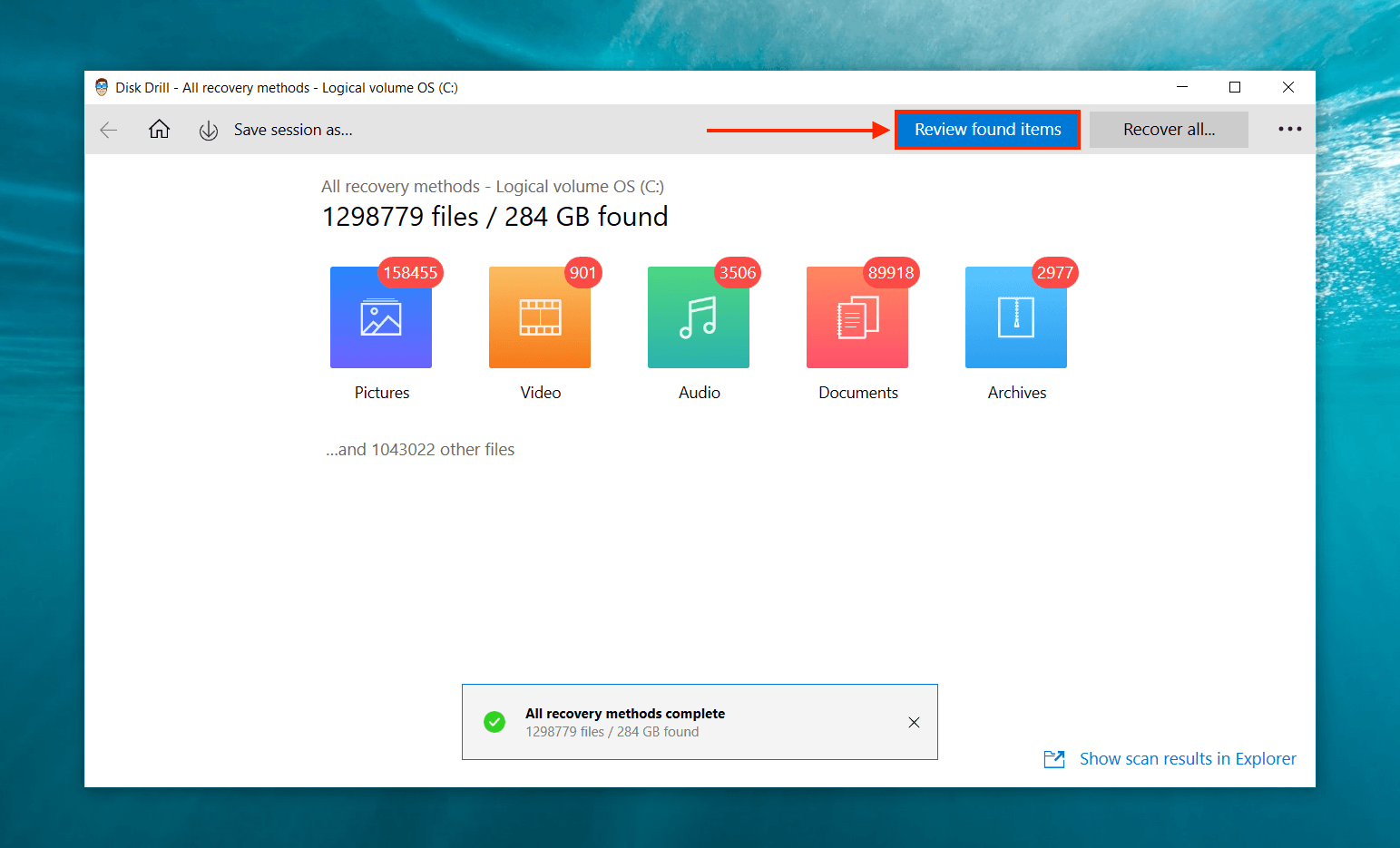Image resolution: width=1400 pixels, height=848 pixels.
Task: Click '...and 1043022 other files' text
Action: pos(420,450)
